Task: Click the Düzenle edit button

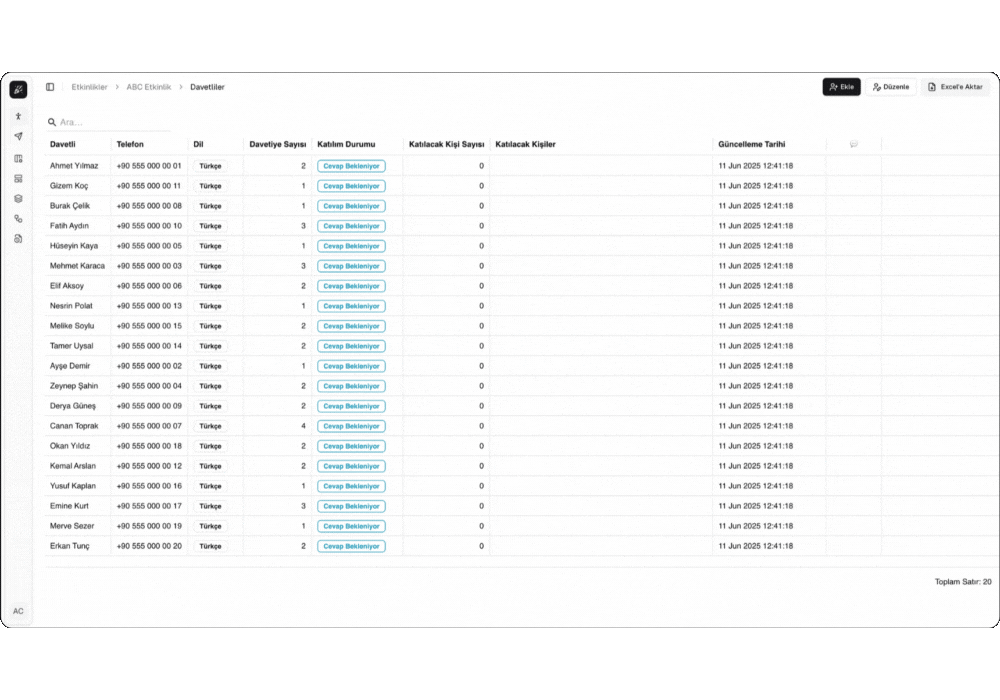Action: point(890,87)
